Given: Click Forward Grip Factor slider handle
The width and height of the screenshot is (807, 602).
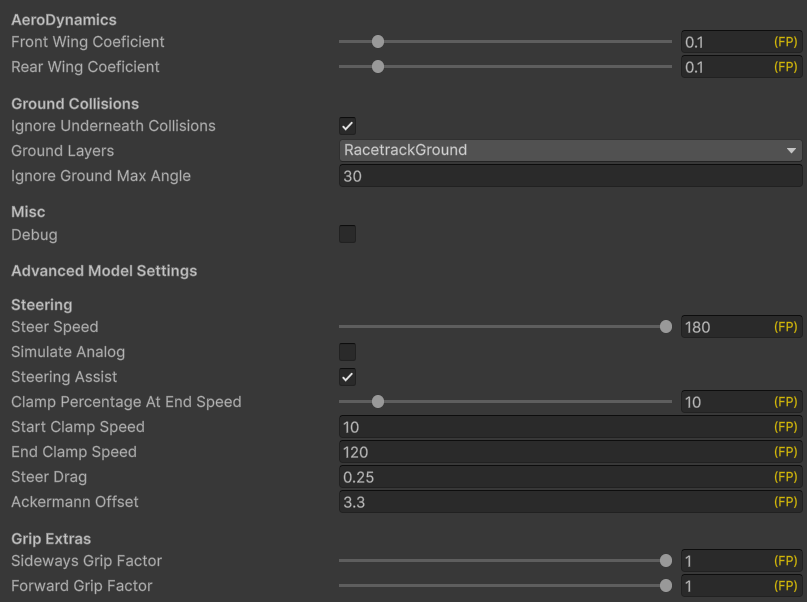Looking at the screenshot, I should (x=666, y=586).
